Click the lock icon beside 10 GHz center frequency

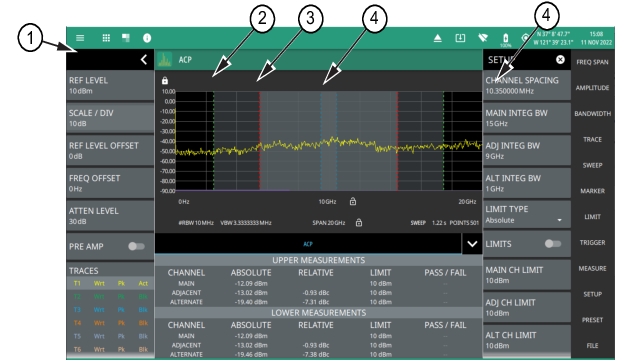click(353, 201)
